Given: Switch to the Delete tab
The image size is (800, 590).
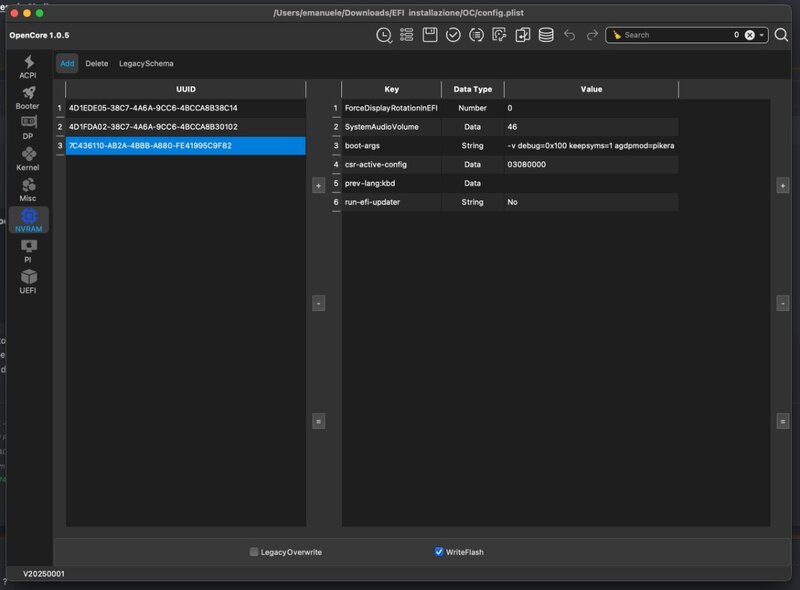Looking at the screenshot, I should pos(96,63).
